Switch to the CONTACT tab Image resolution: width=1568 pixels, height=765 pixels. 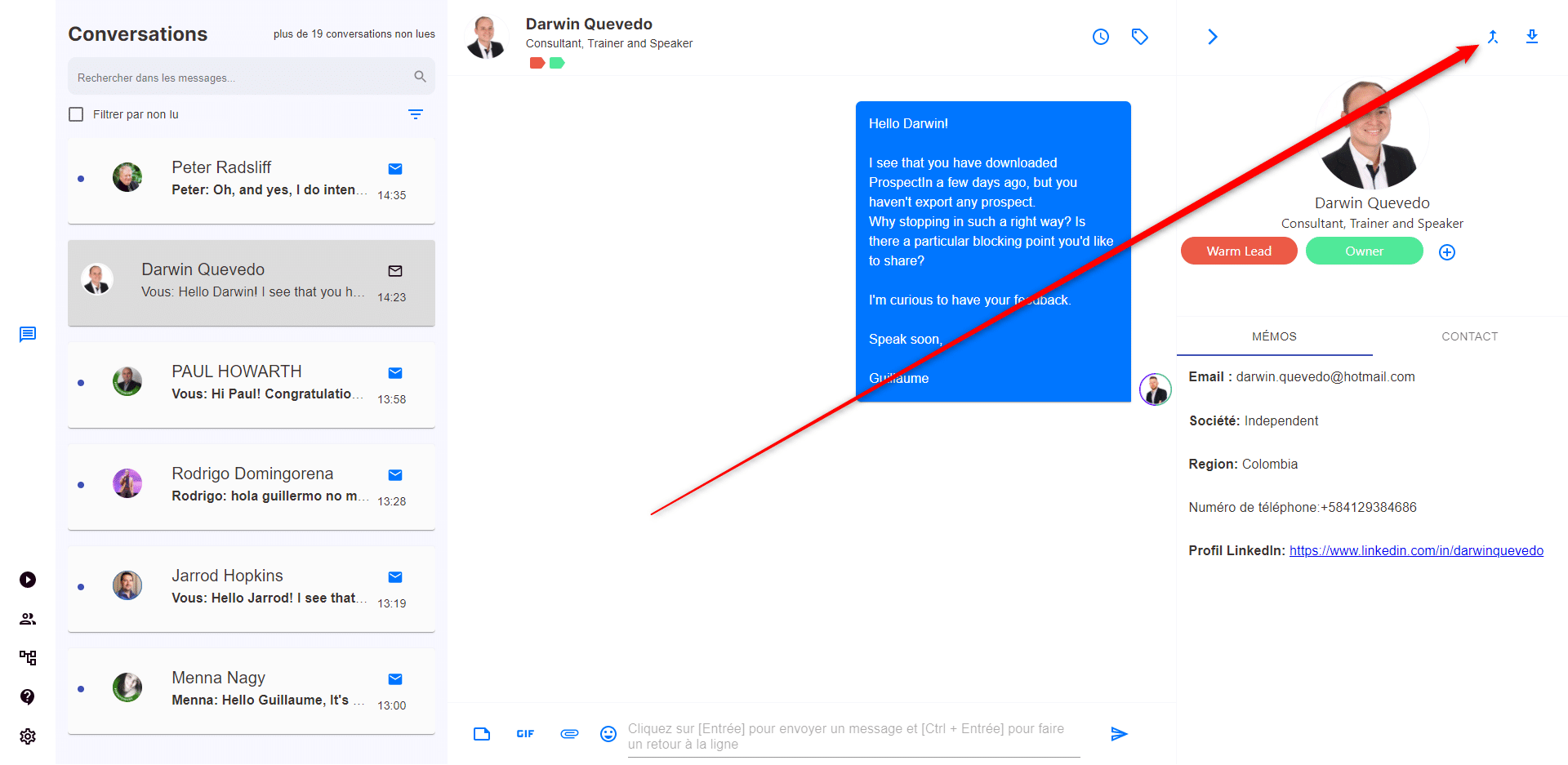(1469, 336)
